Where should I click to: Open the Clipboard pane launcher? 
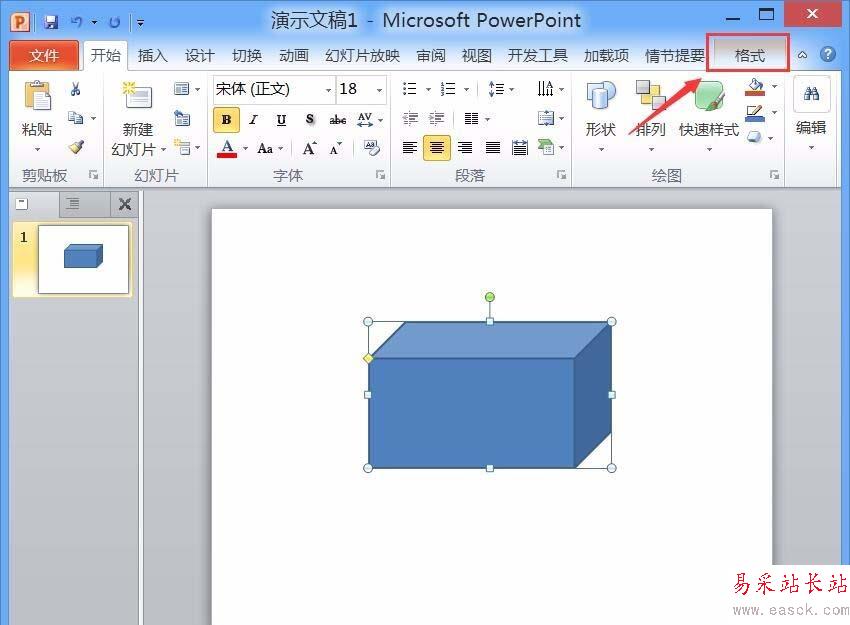(94, 175)
